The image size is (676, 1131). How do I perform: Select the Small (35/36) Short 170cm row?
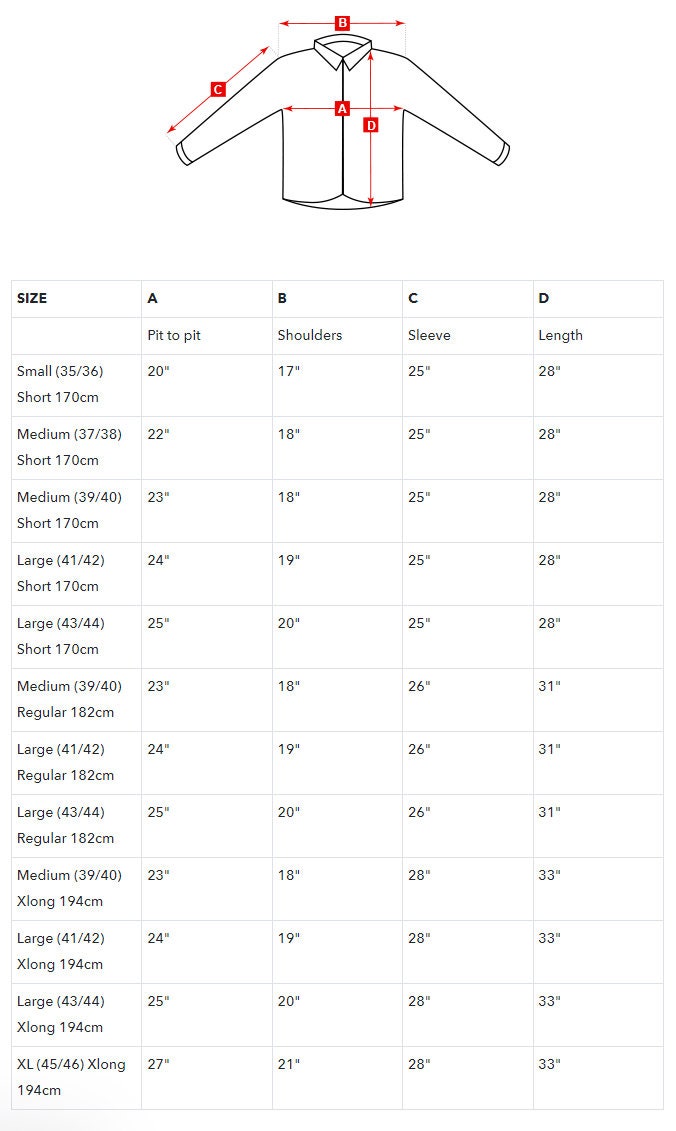337,385
